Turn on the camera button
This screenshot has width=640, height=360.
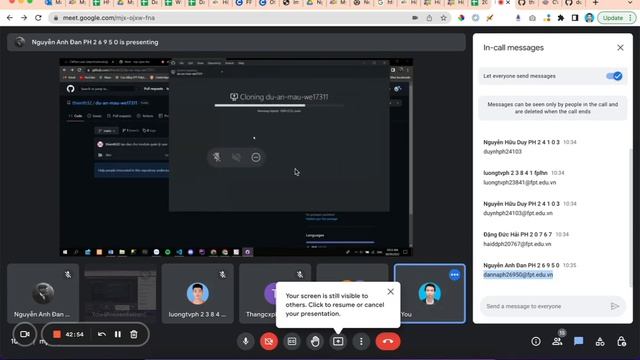[269, 341]
